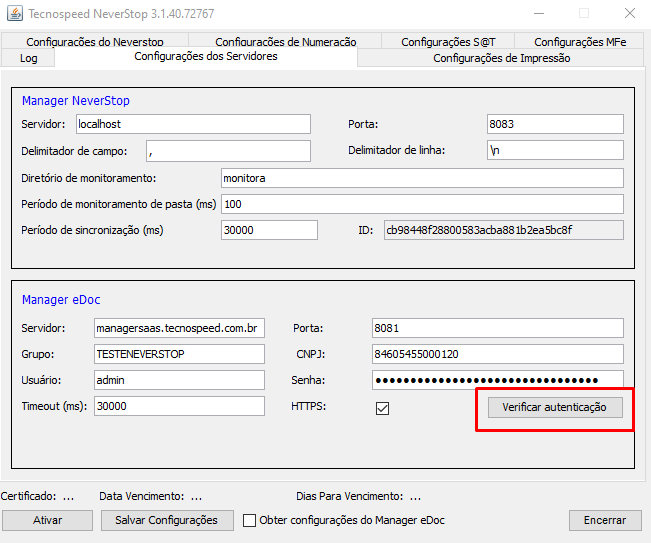
Task: Click the Timeout (ms) field
Action: click(179, 406)
